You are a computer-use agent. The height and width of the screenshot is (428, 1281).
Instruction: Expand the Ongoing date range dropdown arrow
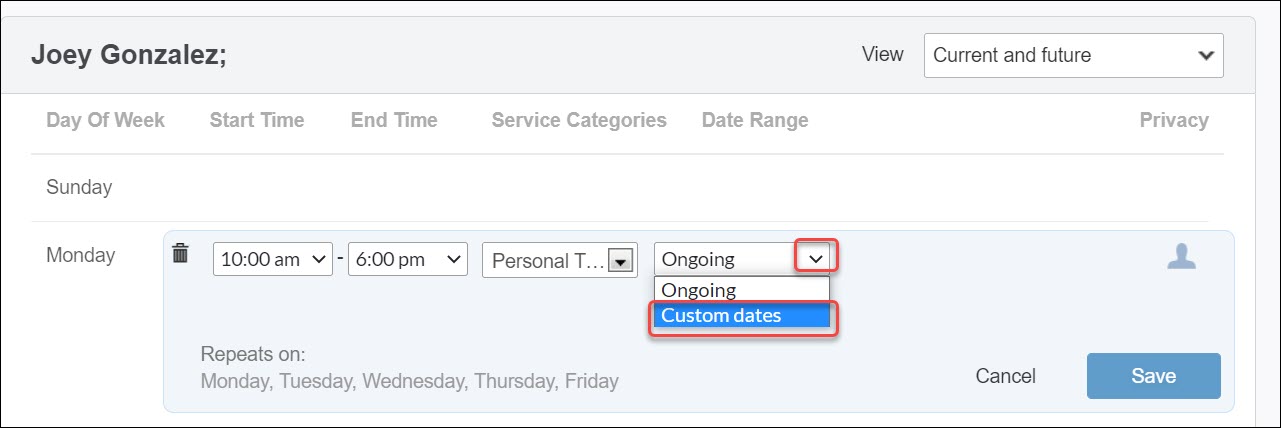point(816,259)
